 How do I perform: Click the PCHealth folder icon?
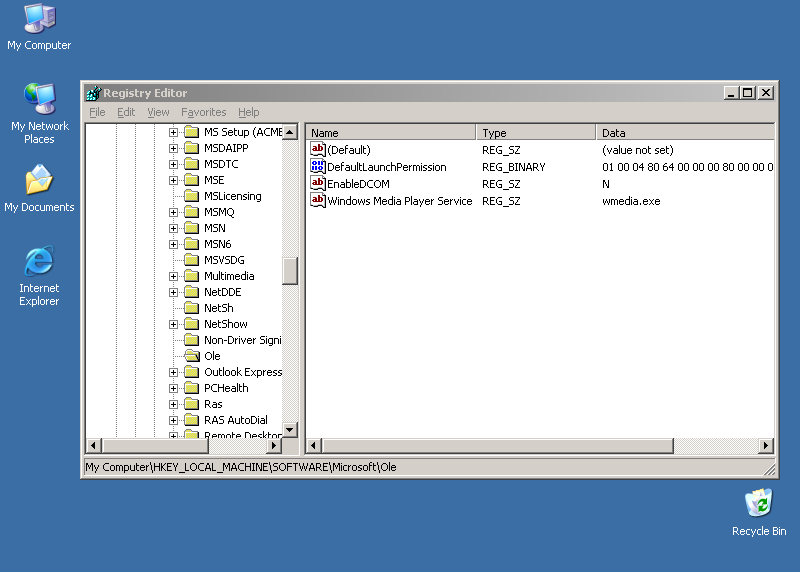point(191,388)
